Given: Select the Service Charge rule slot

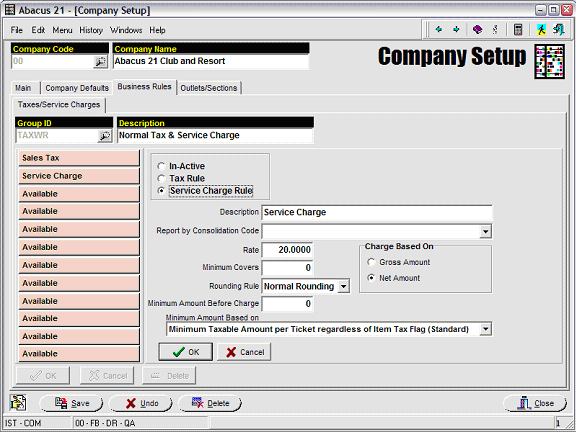Looking at the screenshot, I should (x=79, y=176).
